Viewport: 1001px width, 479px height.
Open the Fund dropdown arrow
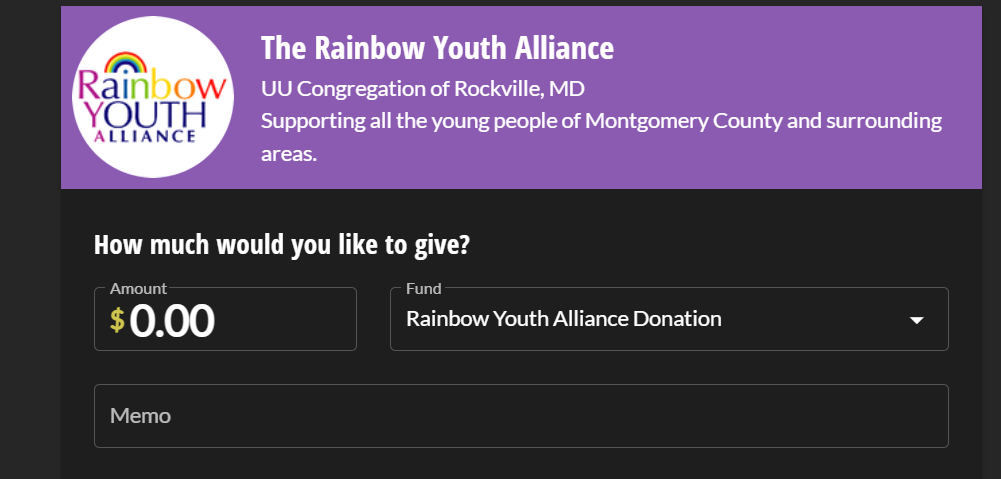click(x=916, y=320)
